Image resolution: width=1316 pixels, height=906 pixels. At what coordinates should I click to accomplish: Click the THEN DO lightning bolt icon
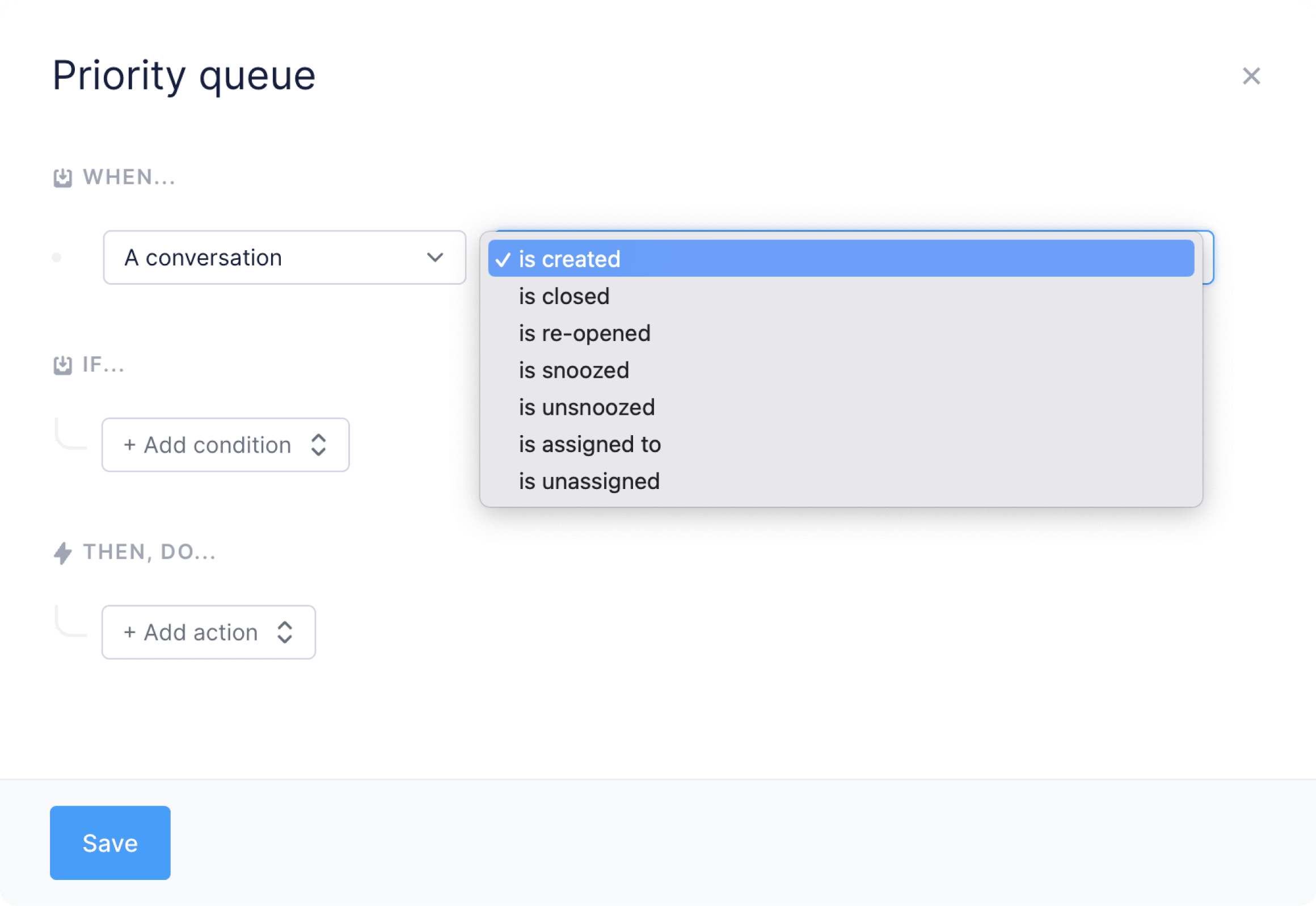(63, 553)
